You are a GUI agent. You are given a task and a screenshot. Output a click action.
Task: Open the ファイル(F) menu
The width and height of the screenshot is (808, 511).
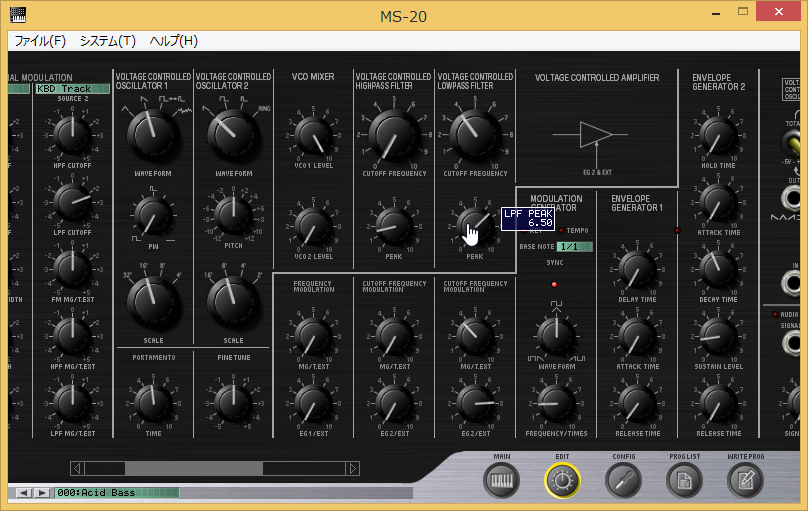[x=40, y=41]
